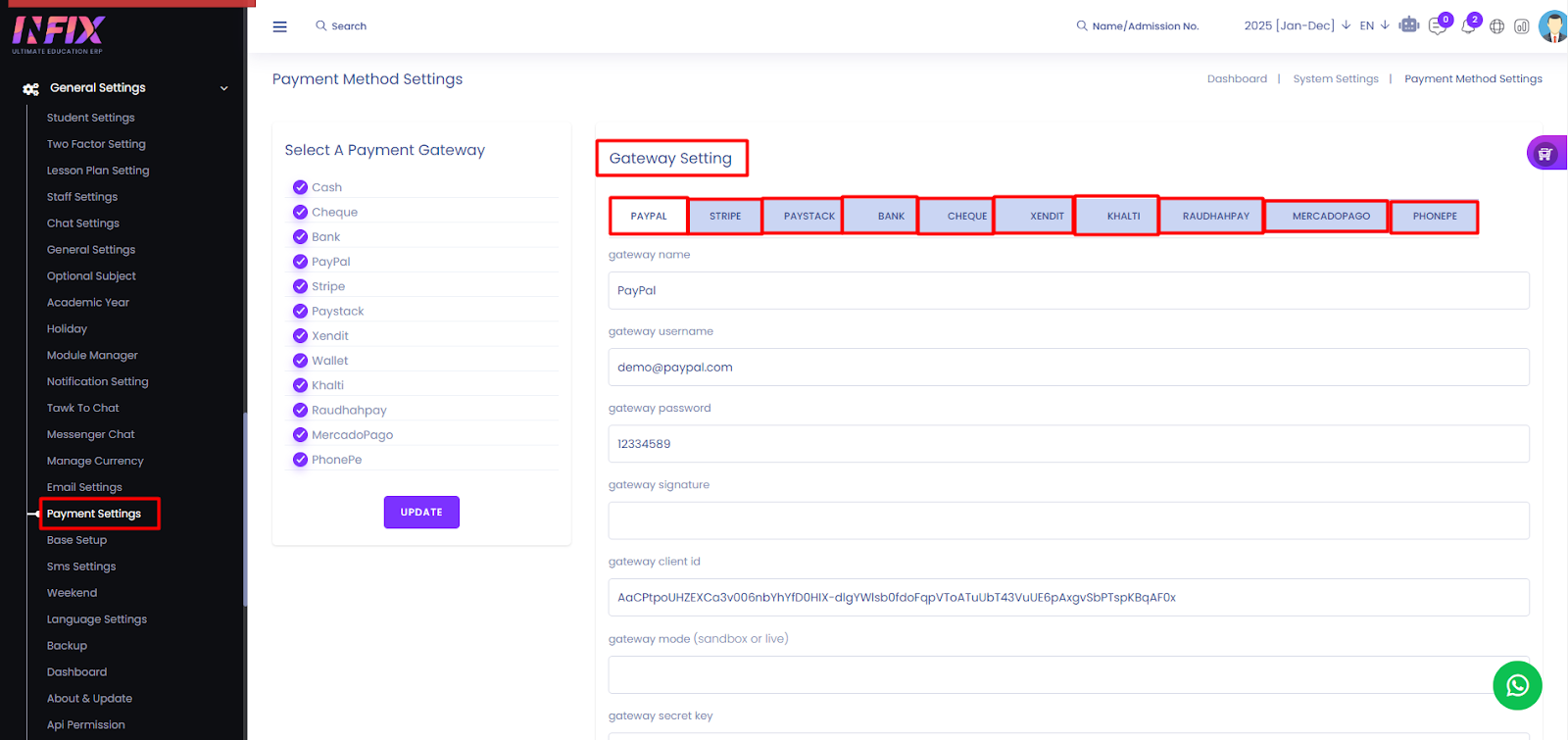Toggle the Xendit gateway checkbox
The width and height of the screenshot is (1568, 740).
pyautogui.click(x=300, y=335)
